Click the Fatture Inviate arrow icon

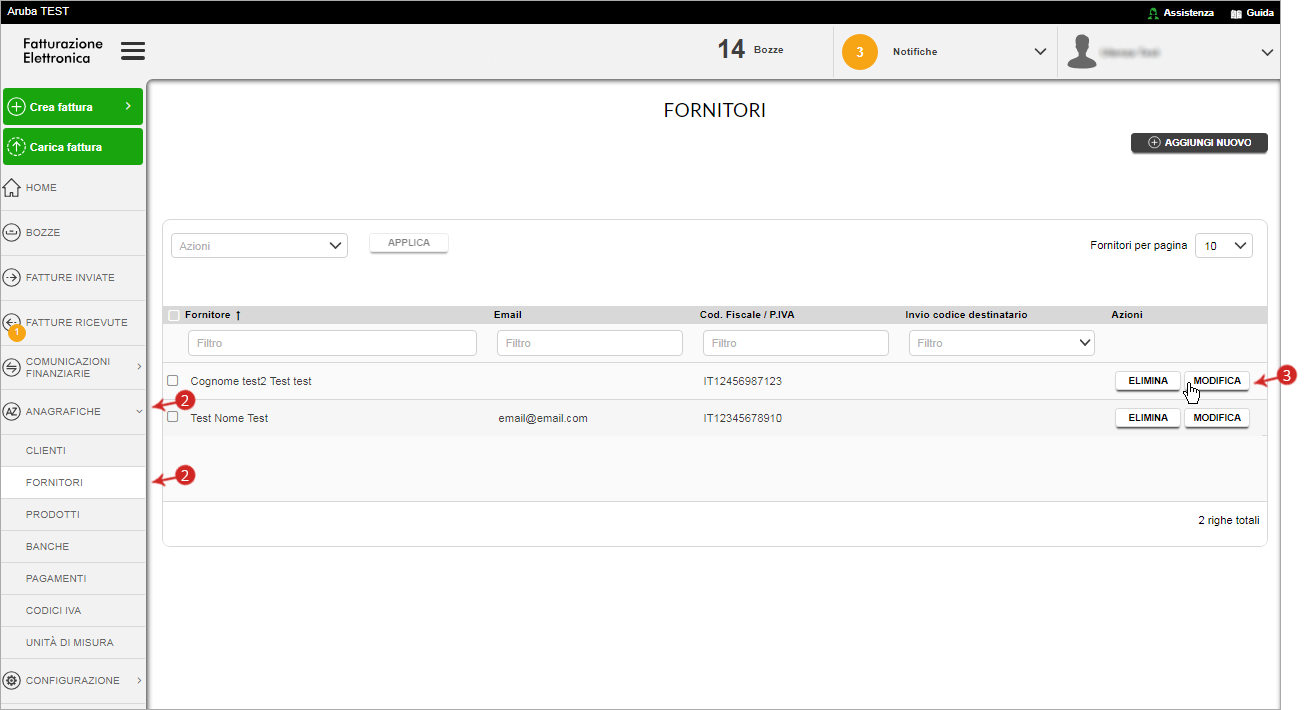[12, 278]
